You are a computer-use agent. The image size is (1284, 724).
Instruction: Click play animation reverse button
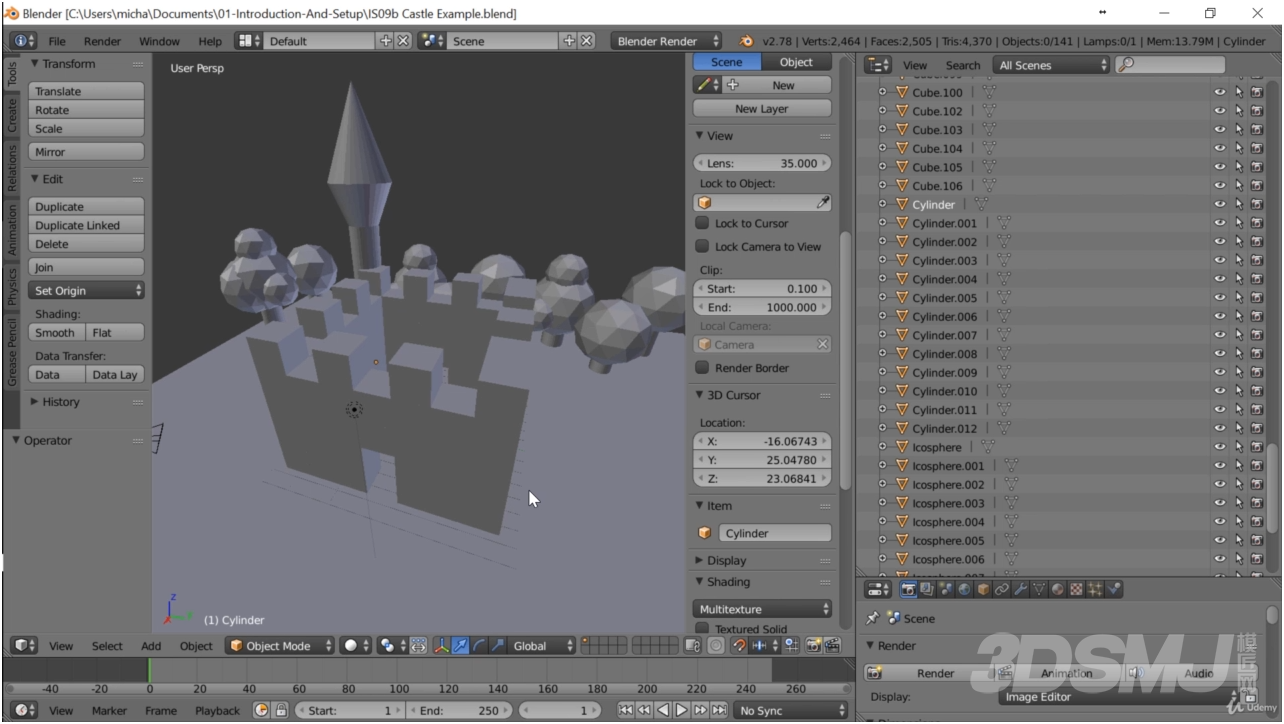pos(662,710)
